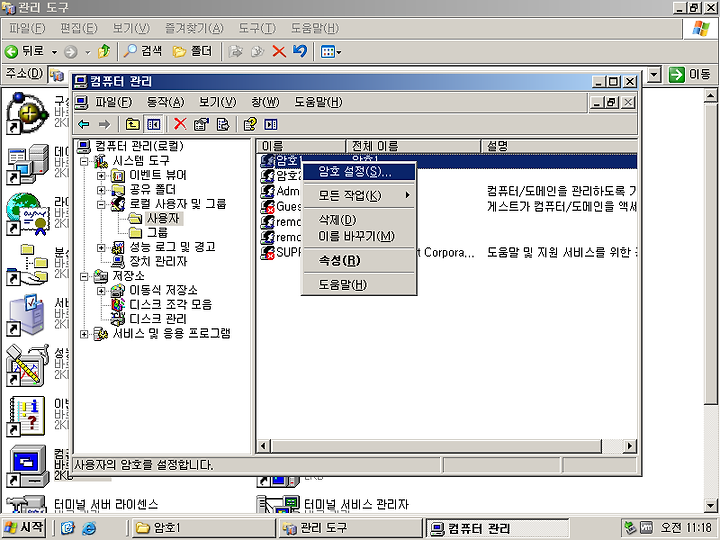720x540 pixels.
Task: Select 디스크 조각 모음 in tree
Action: 170,304
